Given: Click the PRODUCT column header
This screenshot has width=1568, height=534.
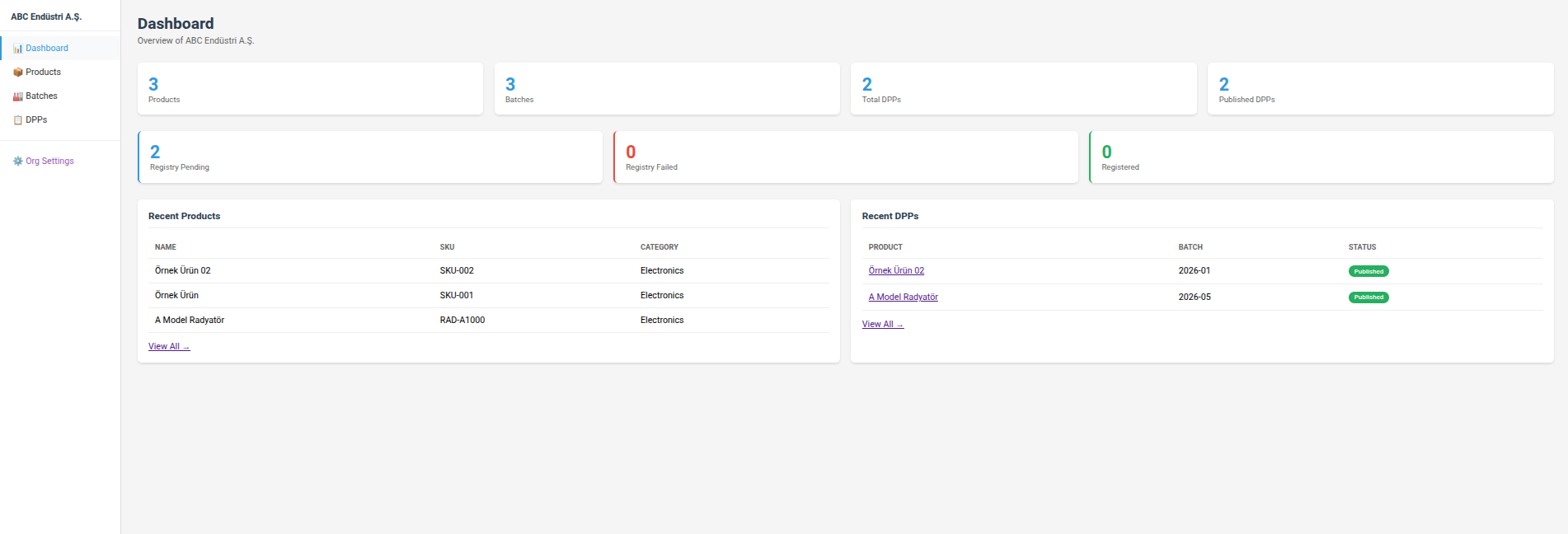Looking at the screenshot, I should [885, 247].
